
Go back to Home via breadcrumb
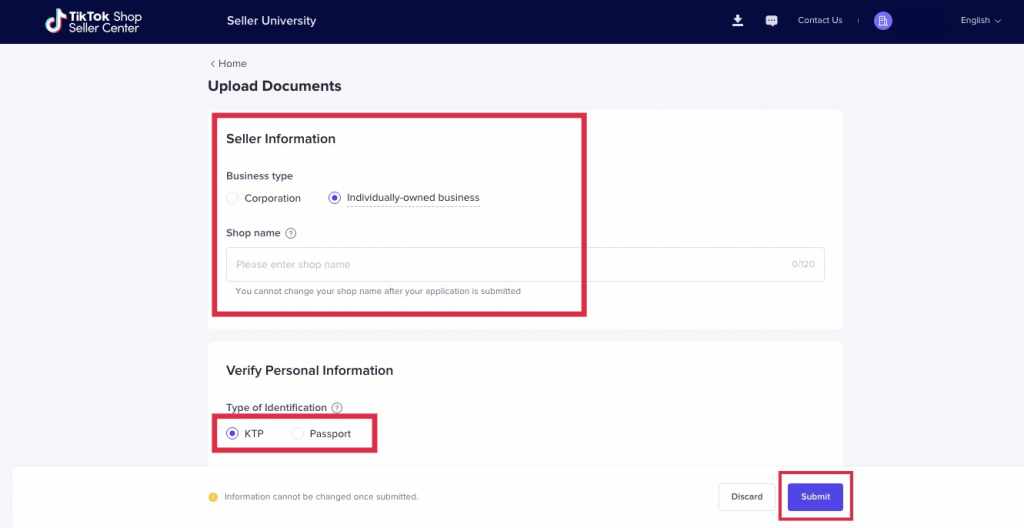click(228, 64)
